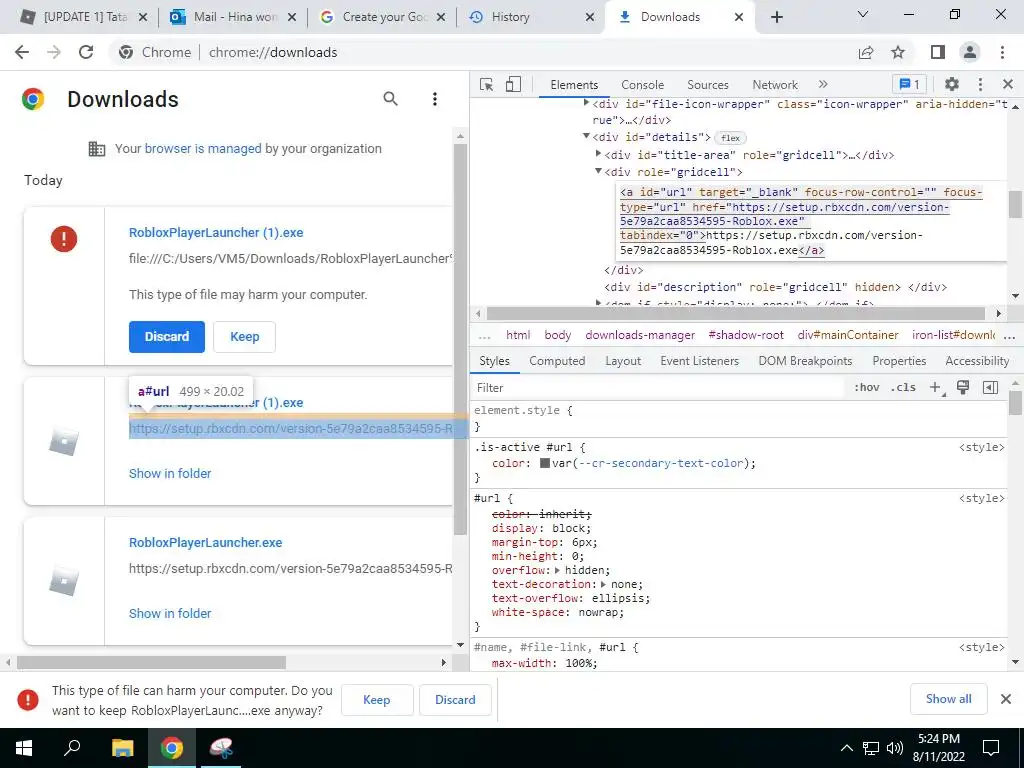Viewport: 1024px width, 768px height.
Task: Open the Computed styles tab
Action: pyautogui.click(x=557, y=361)
